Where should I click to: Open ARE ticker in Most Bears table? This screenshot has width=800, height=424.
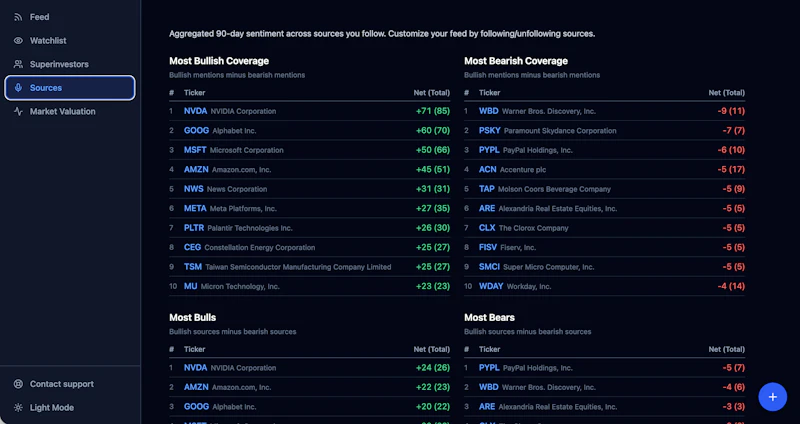click(487, 407)
